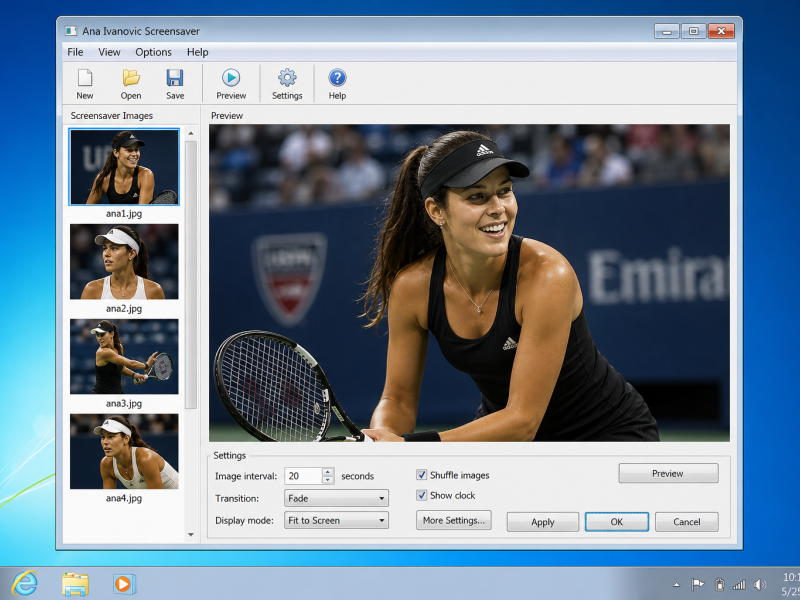Image resolution: width=800 pixels, height=600 pixels.
Task: Expand the Transition dropdown showing Fade
Action: 336,498
